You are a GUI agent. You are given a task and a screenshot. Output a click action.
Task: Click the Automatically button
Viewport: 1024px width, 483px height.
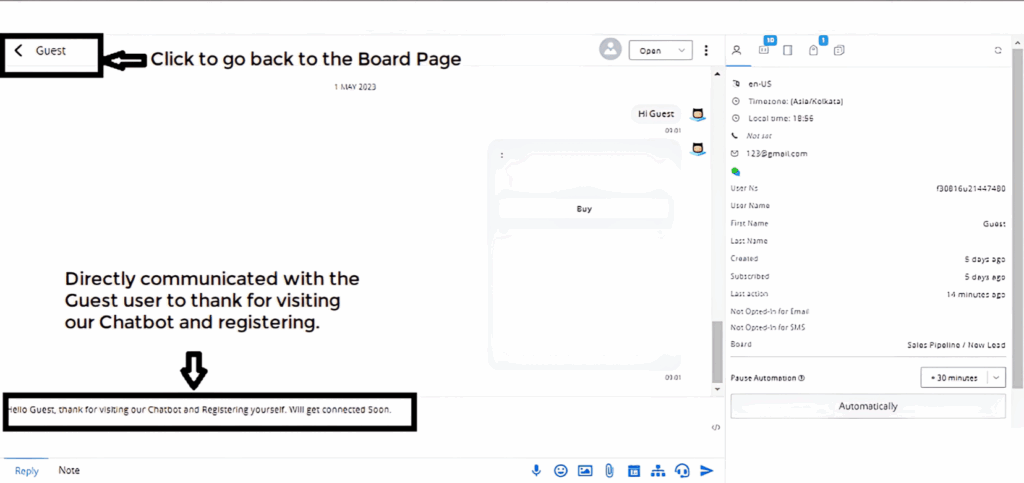coord(867,406)
